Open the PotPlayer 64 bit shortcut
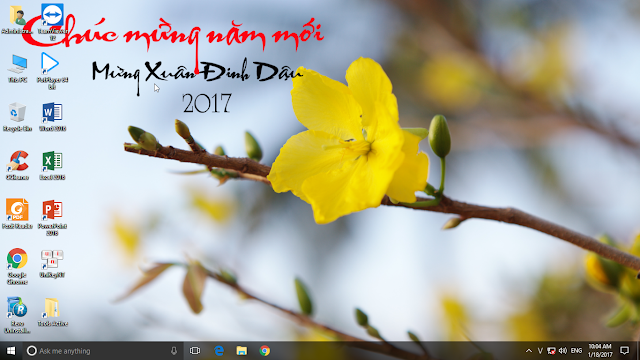 pos(52,71)
